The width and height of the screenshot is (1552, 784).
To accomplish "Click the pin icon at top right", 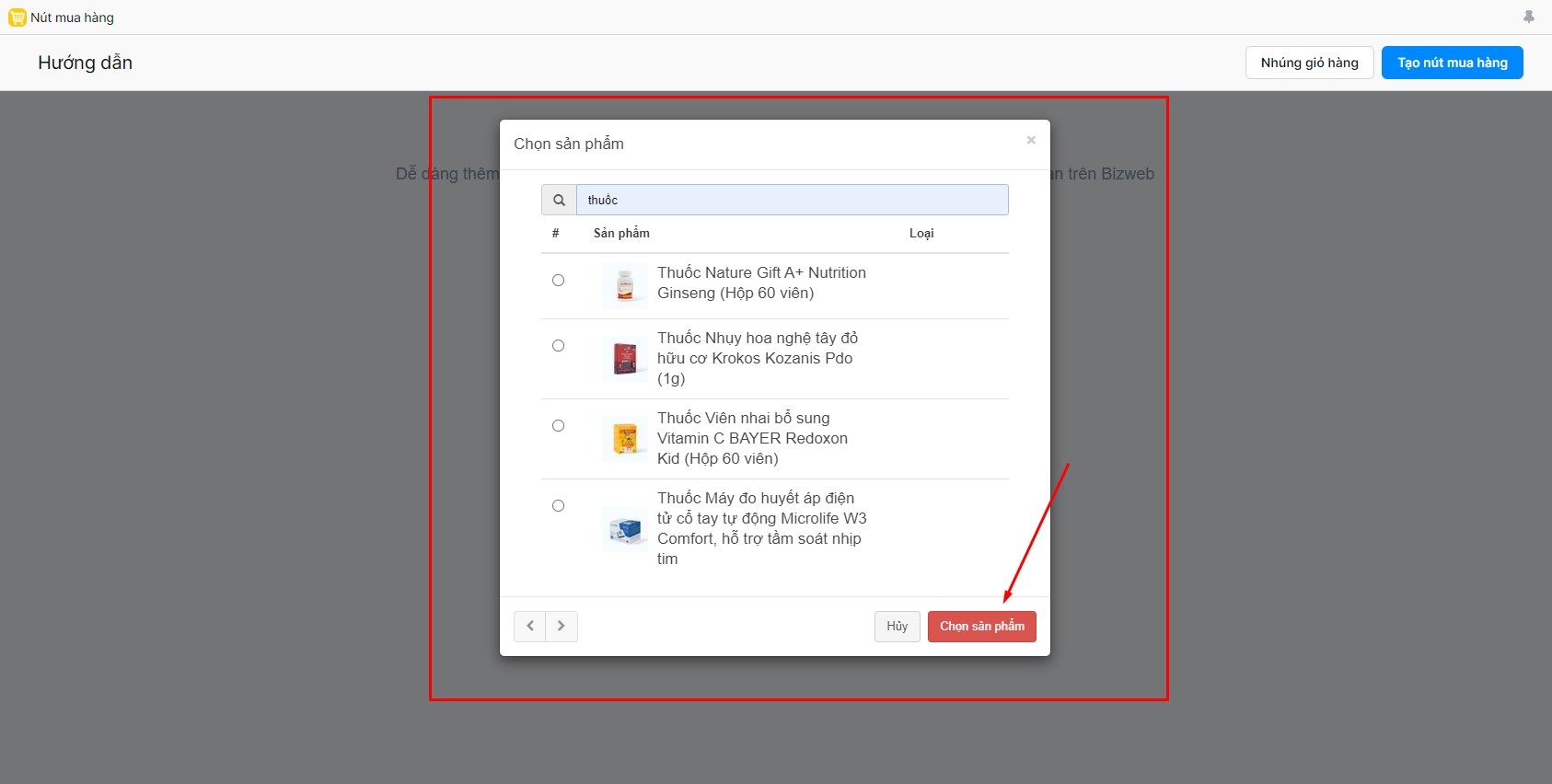I will point(1529,17).
